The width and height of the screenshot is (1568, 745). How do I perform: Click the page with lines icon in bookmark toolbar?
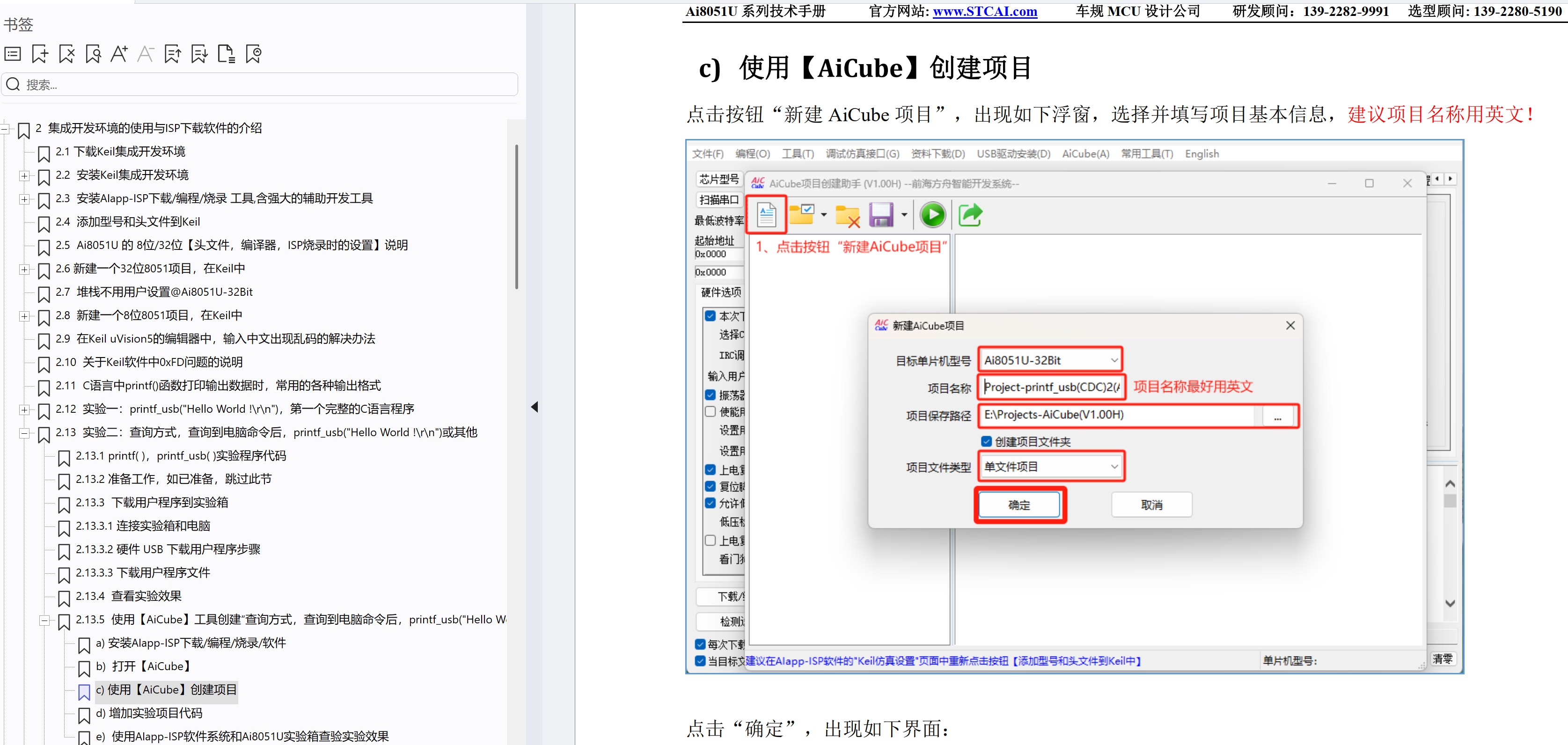click(227, 54)
